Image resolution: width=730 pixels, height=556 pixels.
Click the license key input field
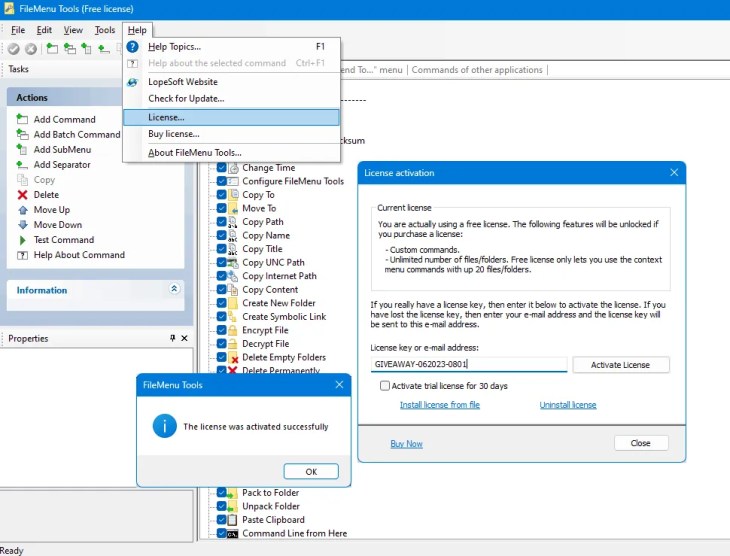pos(469,364)
